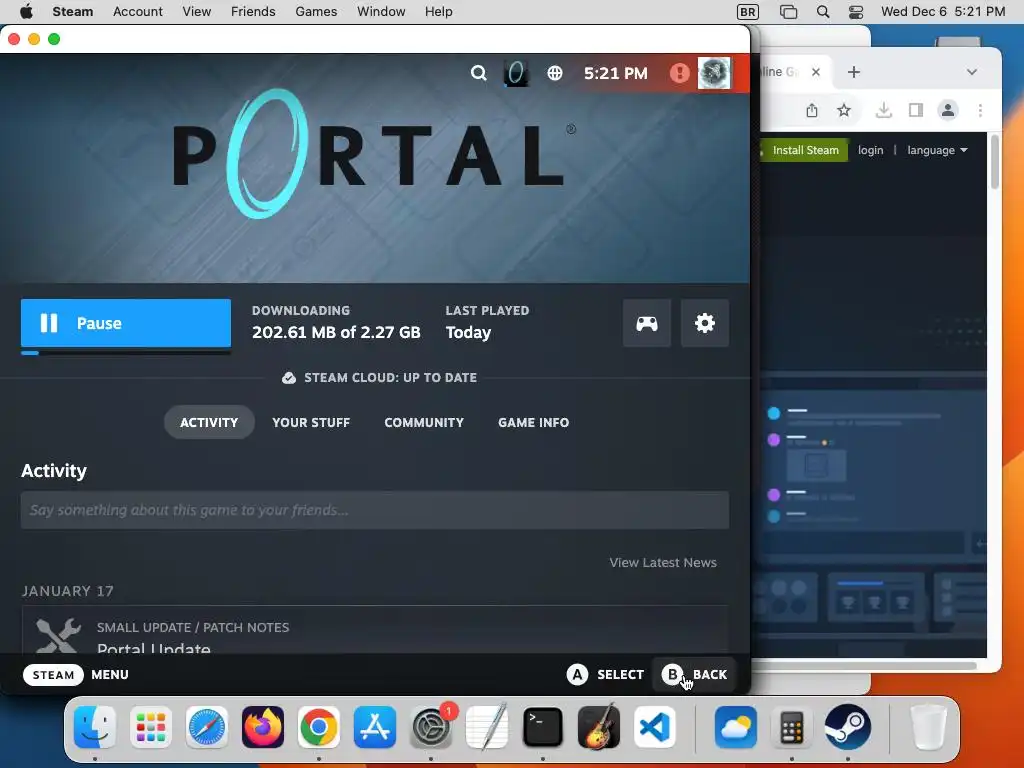Open GarageBand from the Dock
The image size is (1024, 768).
[x=599, y=726]
